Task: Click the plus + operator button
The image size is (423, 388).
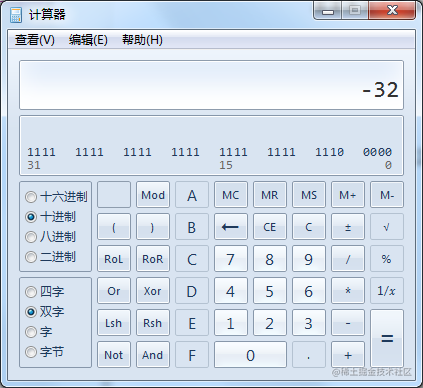Action: click(348, 355)
